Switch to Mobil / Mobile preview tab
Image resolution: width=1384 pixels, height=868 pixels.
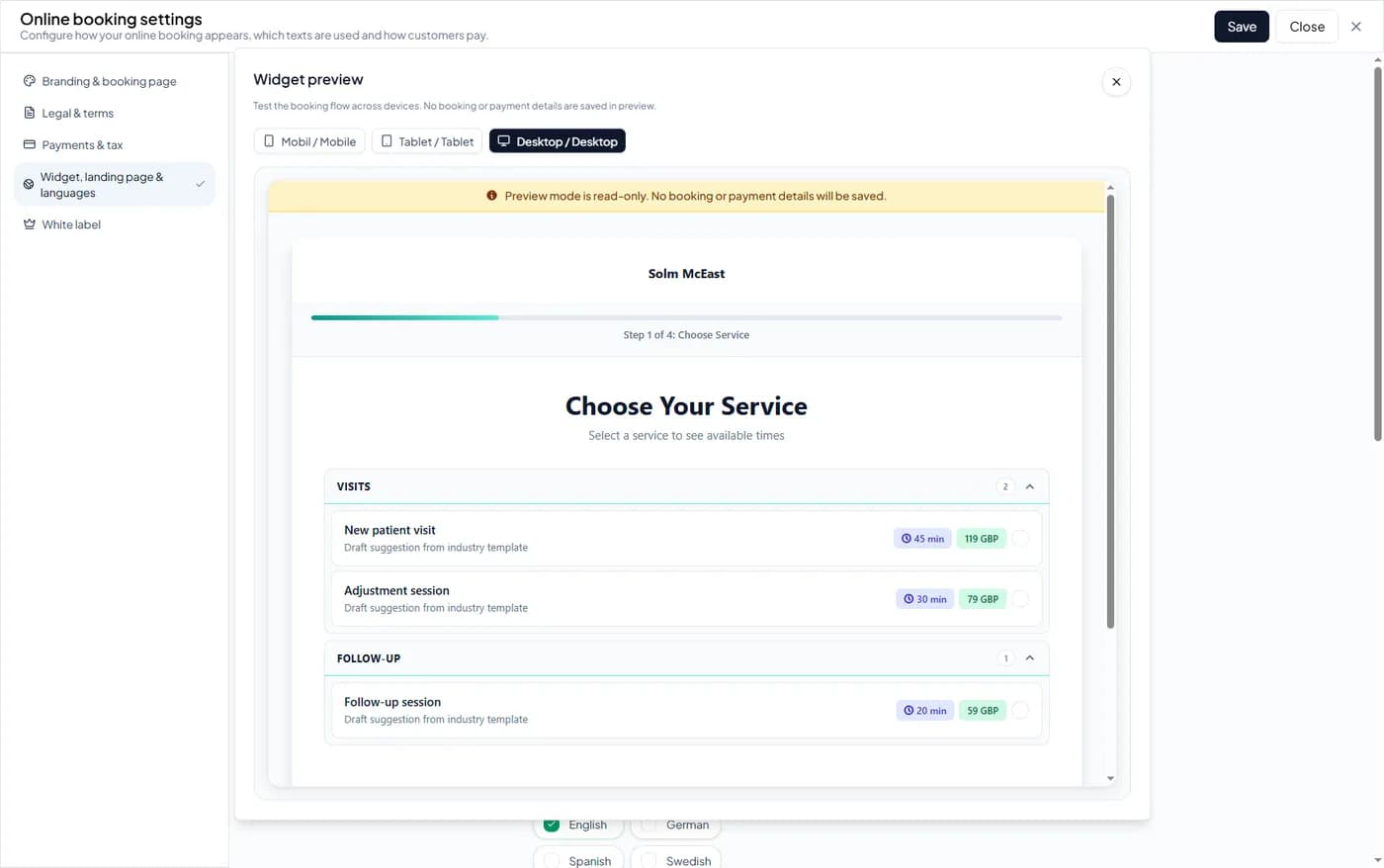(309, 141)
